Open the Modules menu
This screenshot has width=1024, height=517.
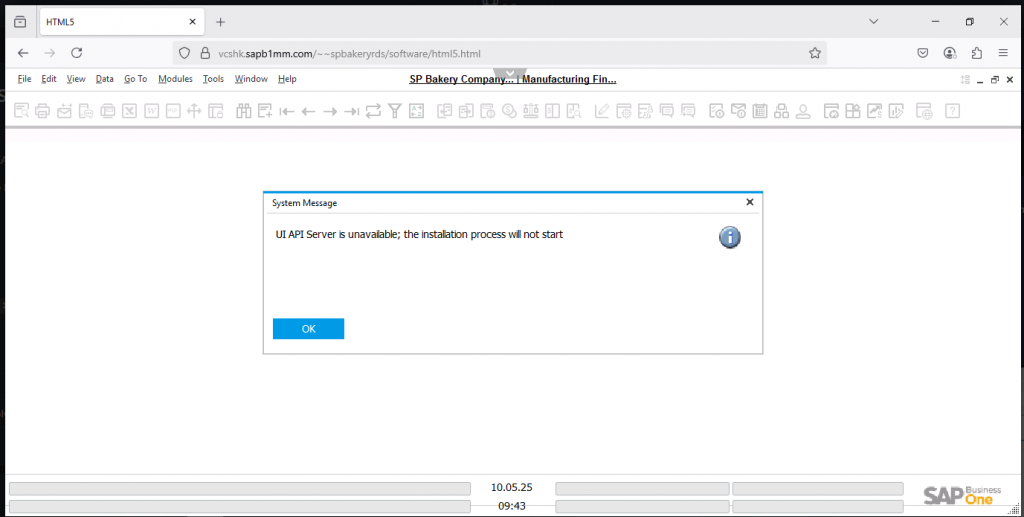tap(175, 79)
